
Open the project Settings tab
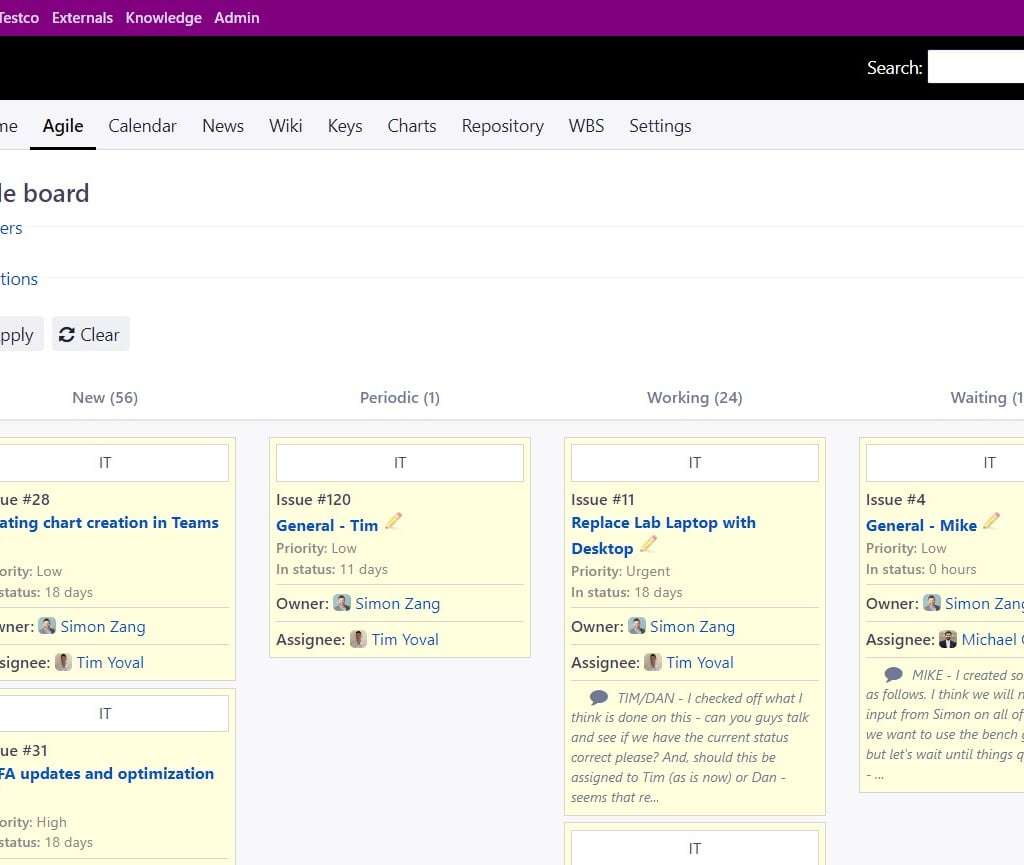(660, 126)
